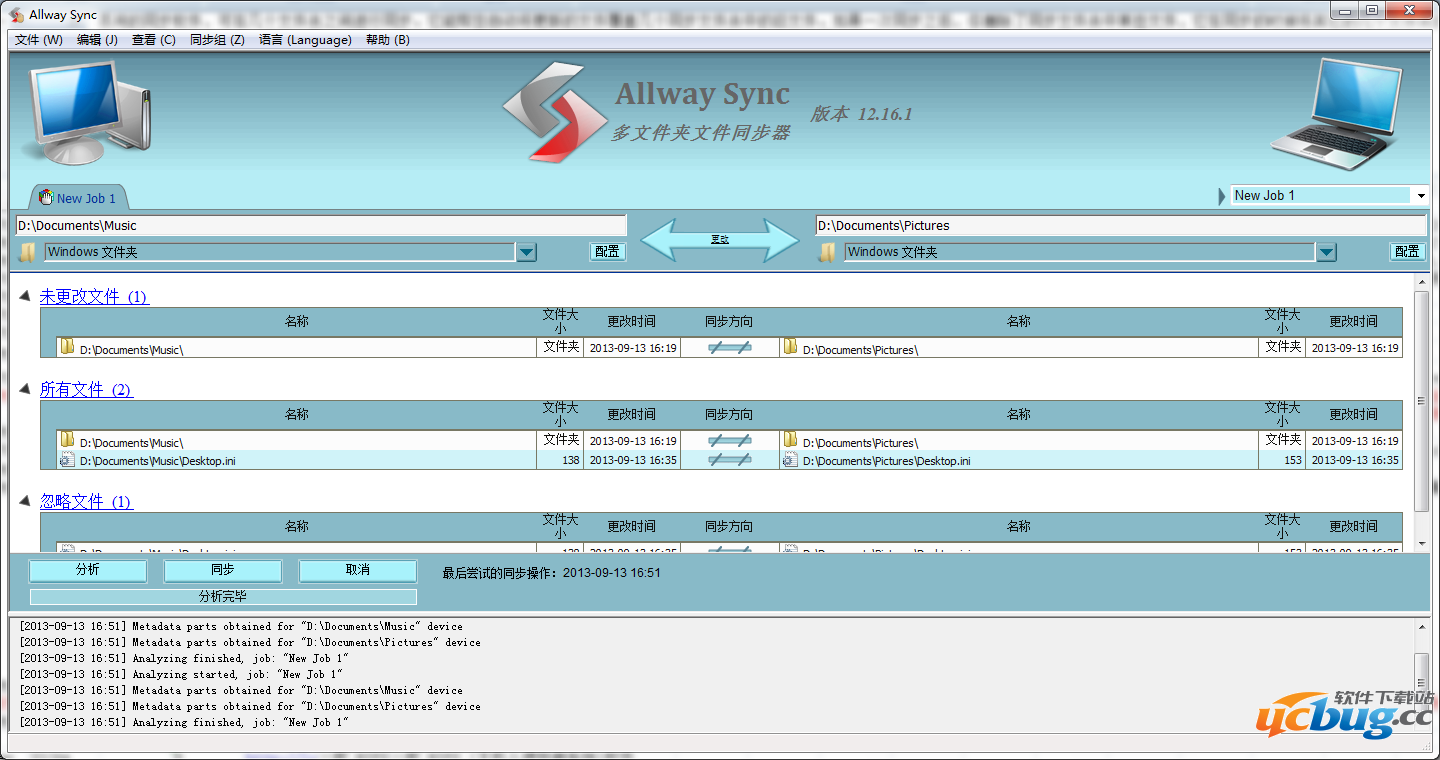1440x760 pixels.
Task: Click the 最后尝试的同步操作 status text
Action: tap(552, 572)
